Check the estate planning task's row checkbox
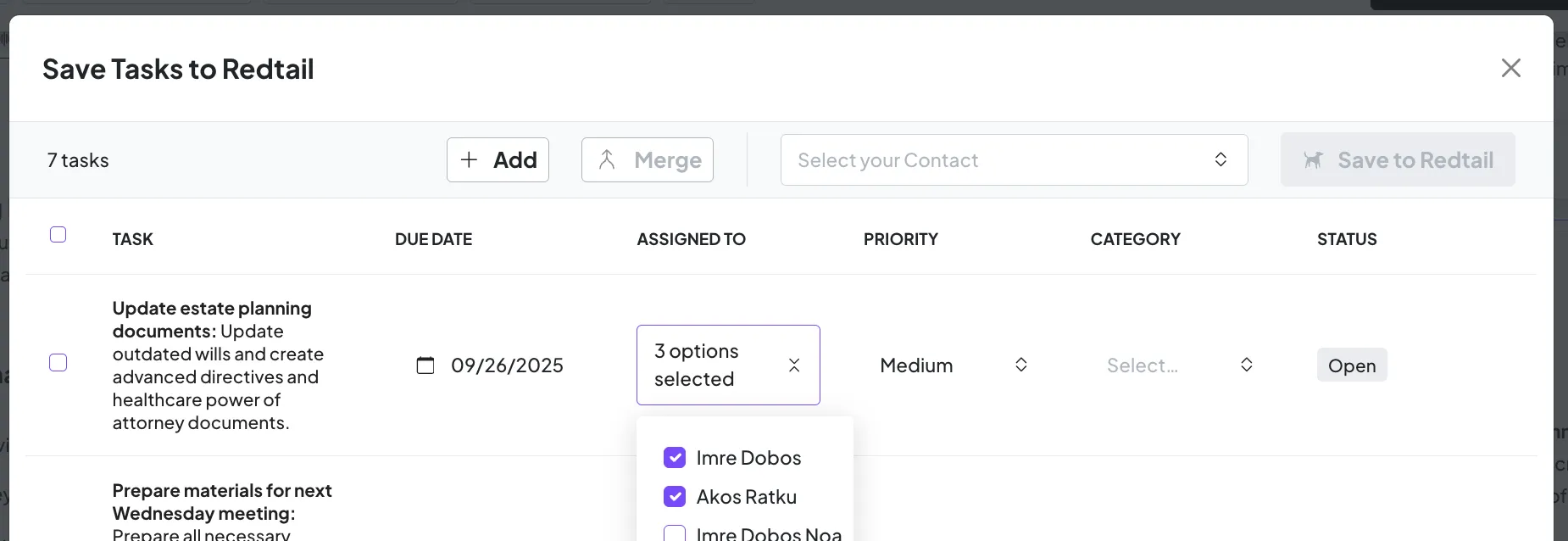1568x541 pixels. 58,362
